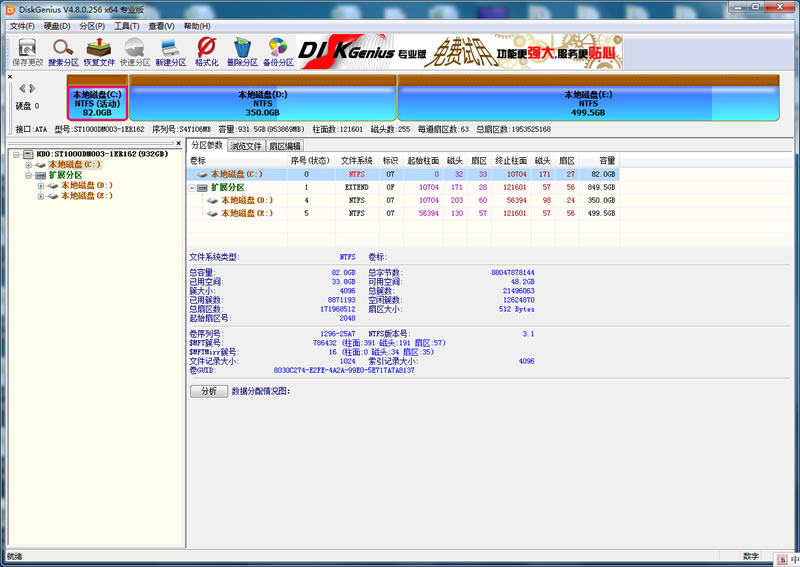
Task: Click the Format (格式化) toolbar icon
Action: 207,52
